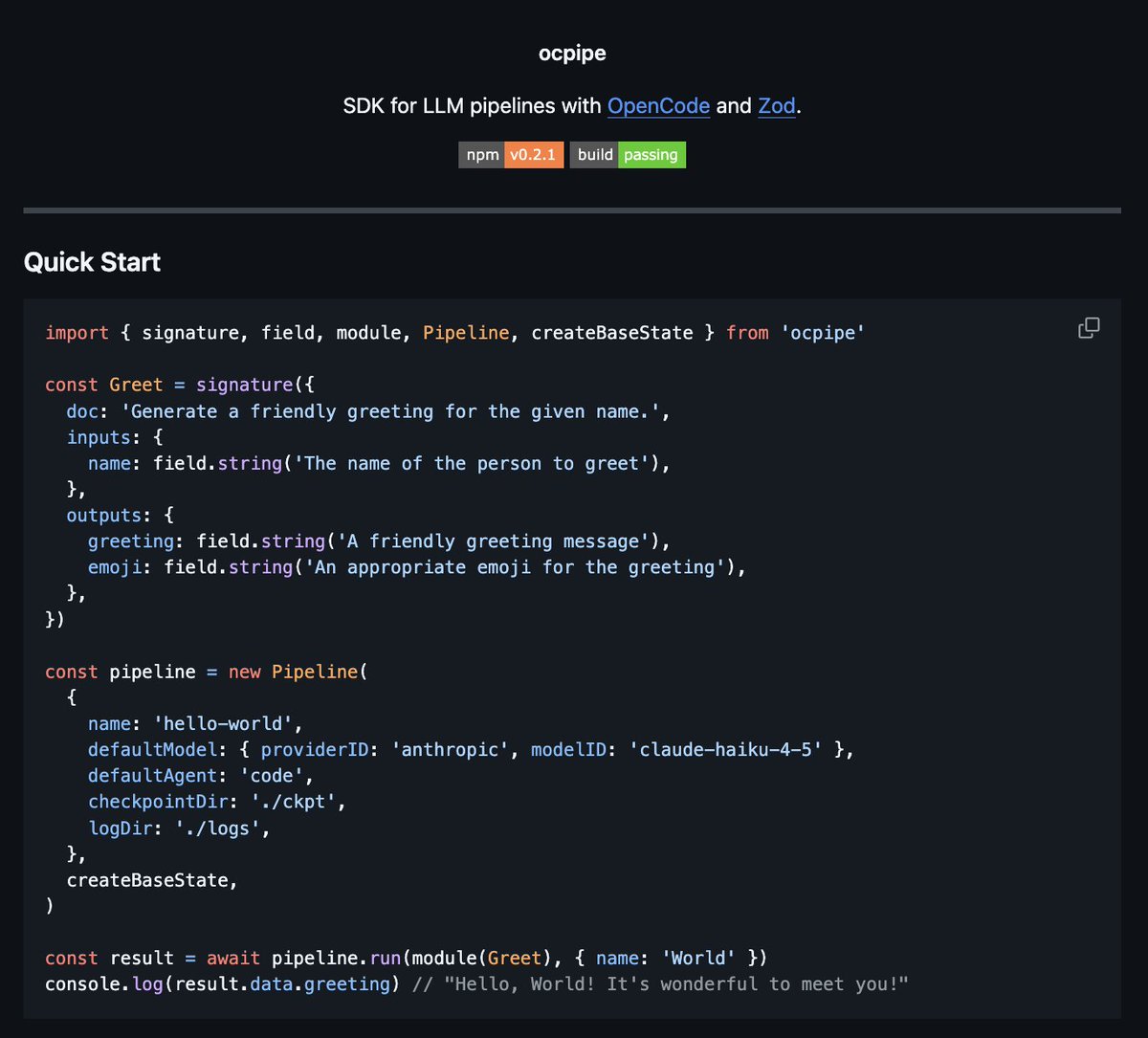
Task: Click console.log(result.data.greeting) statement
Action: coord(223,983)
